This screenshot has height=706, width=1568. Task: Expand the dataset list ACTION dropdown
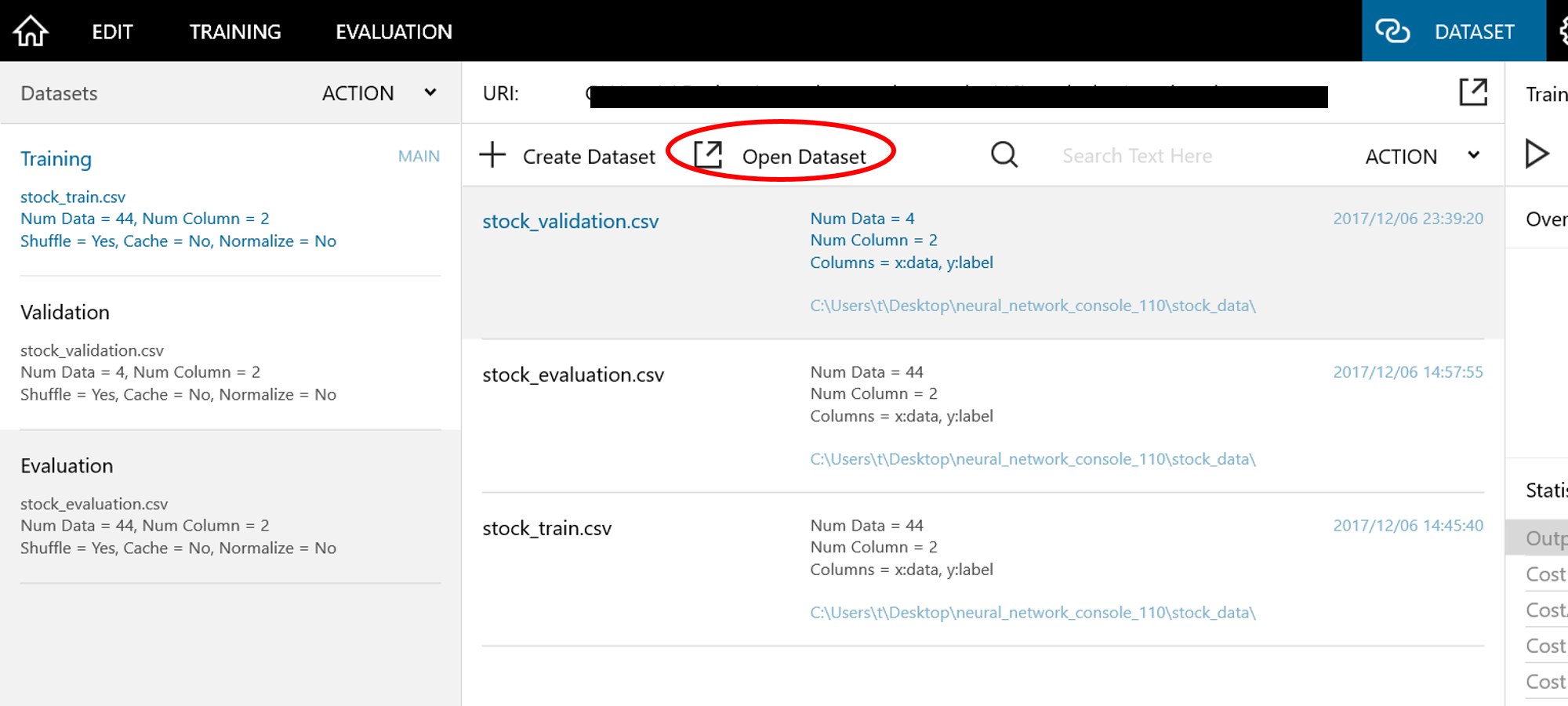(x=1473, y=155)
